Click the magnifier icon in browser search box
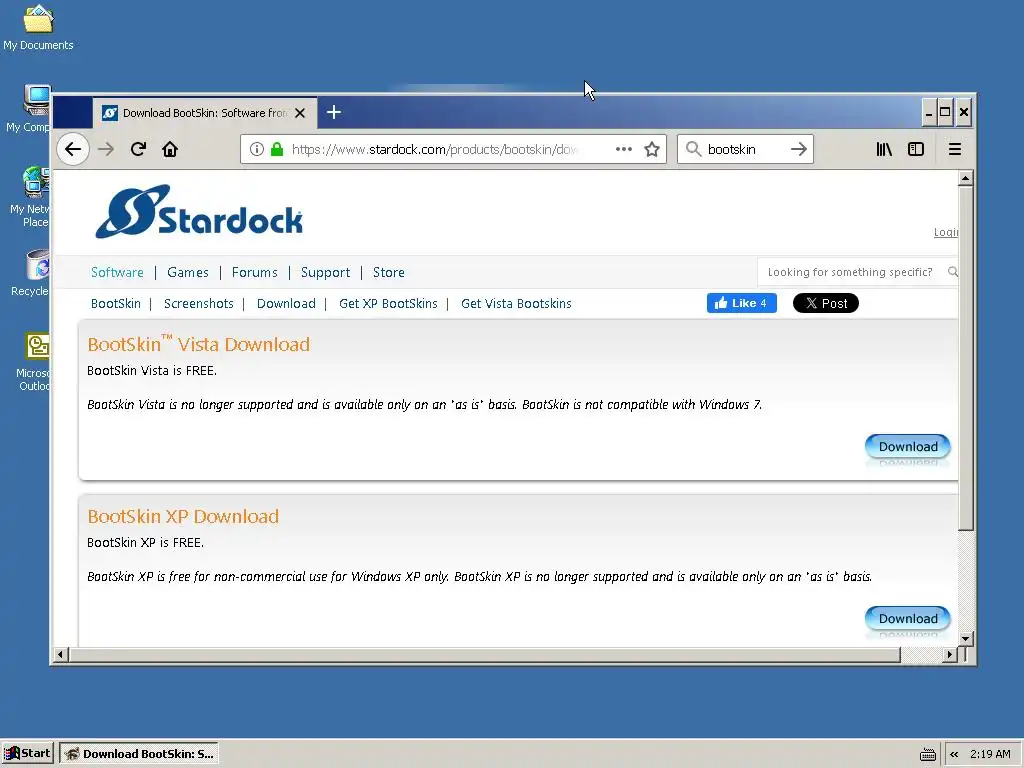Viewport: 1024px width, 768px height. coord(694,150)
